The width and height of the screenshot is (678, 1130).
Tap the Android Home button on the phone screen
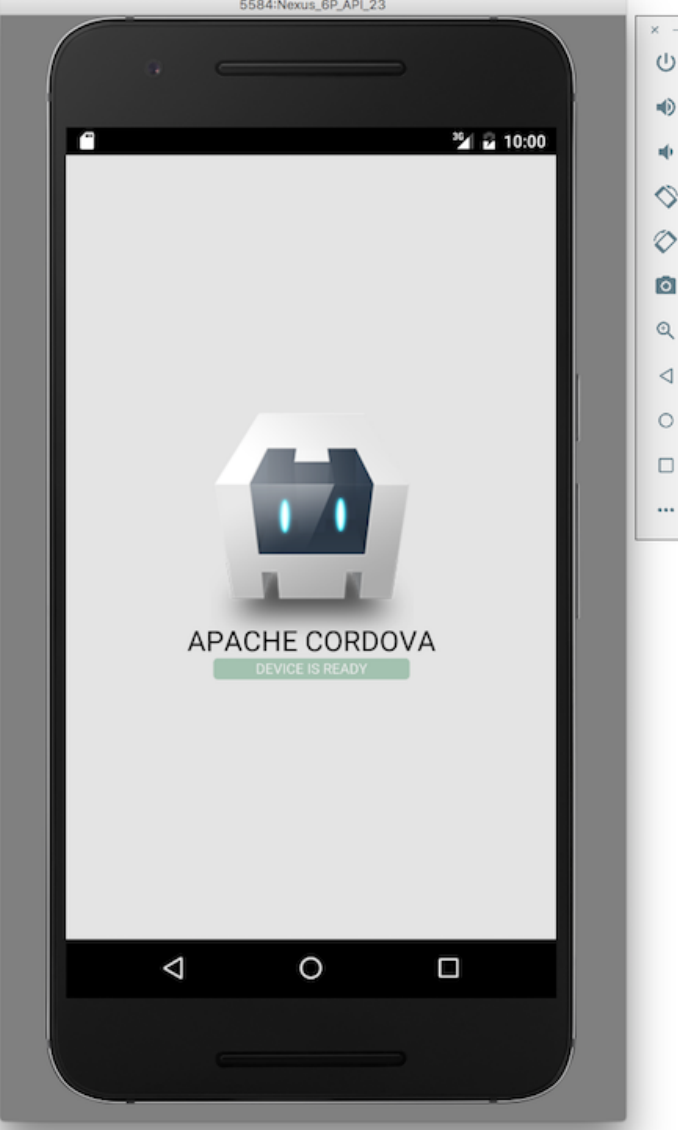coord(311,968)
